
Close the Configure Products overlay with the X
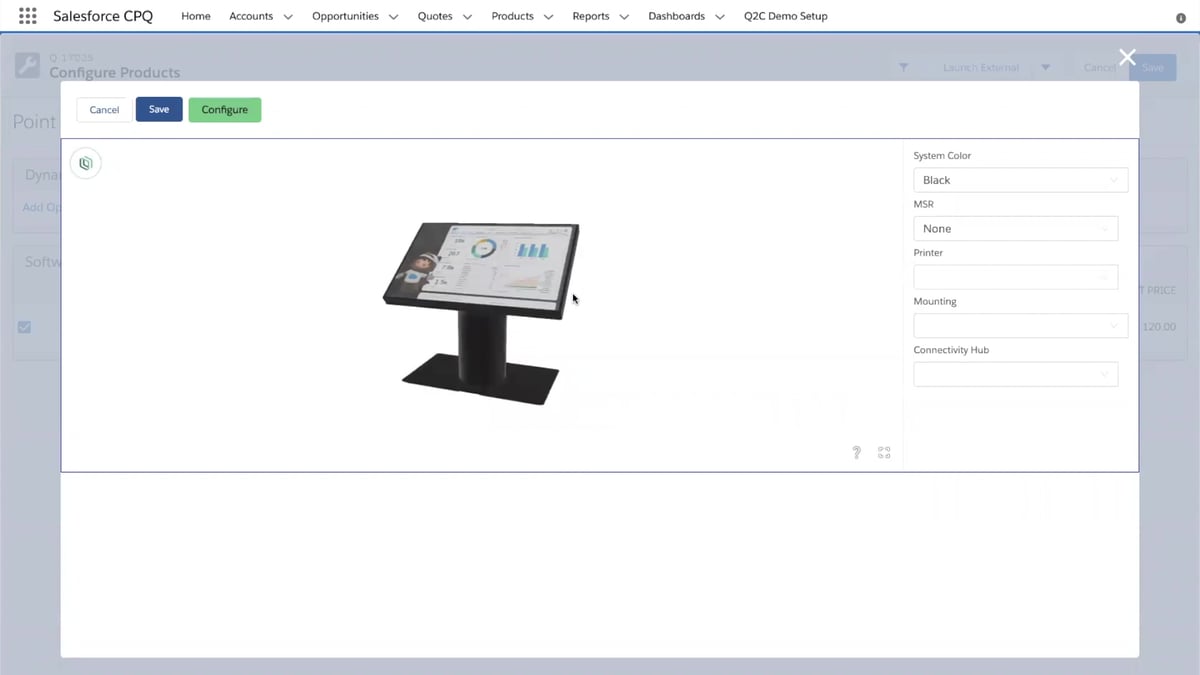1127,57
